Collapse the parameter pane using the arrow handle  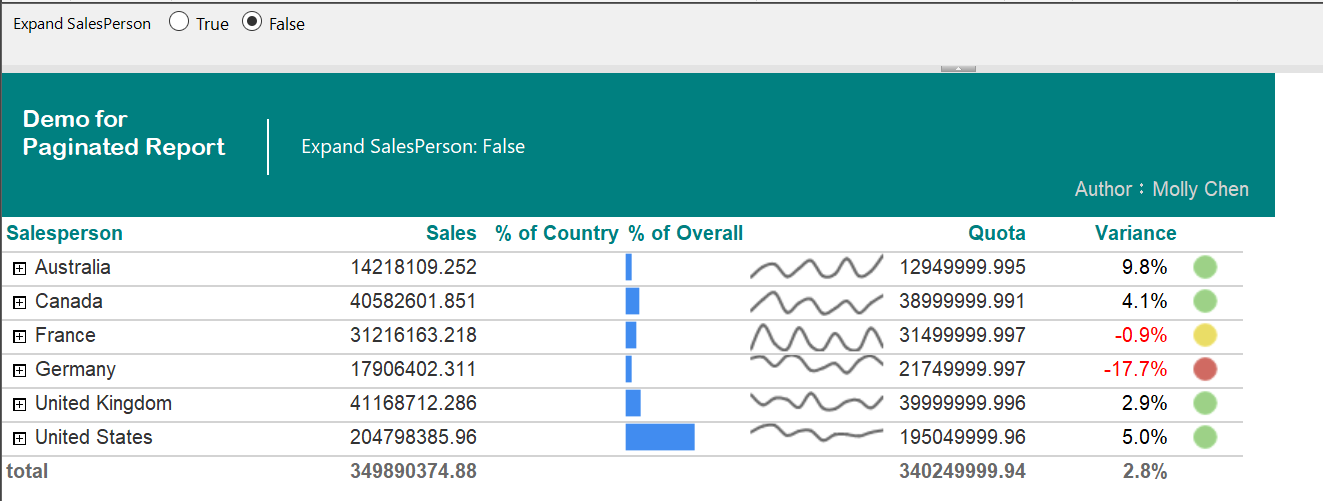point(958,68)
